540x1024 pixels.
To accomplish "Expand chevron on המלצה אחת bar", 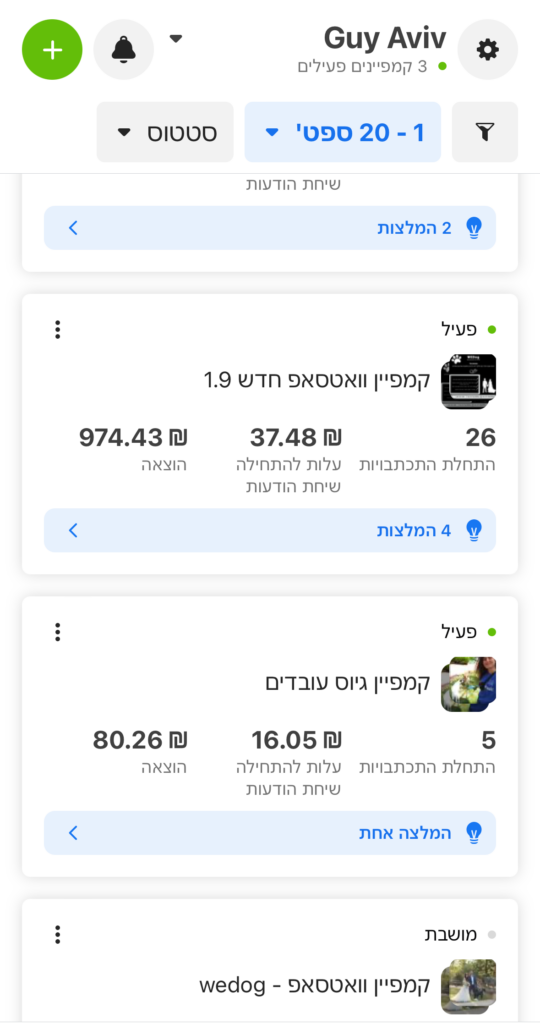I will click(73, 833).
